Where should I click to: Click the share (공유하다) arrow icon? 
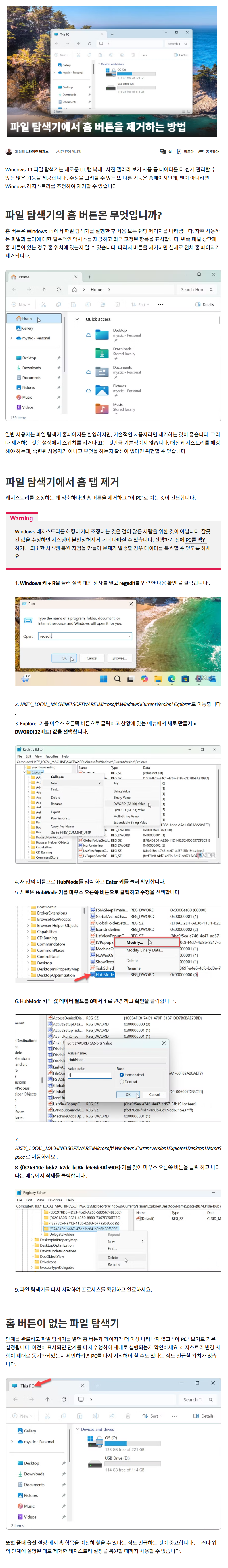pos(201,152)
